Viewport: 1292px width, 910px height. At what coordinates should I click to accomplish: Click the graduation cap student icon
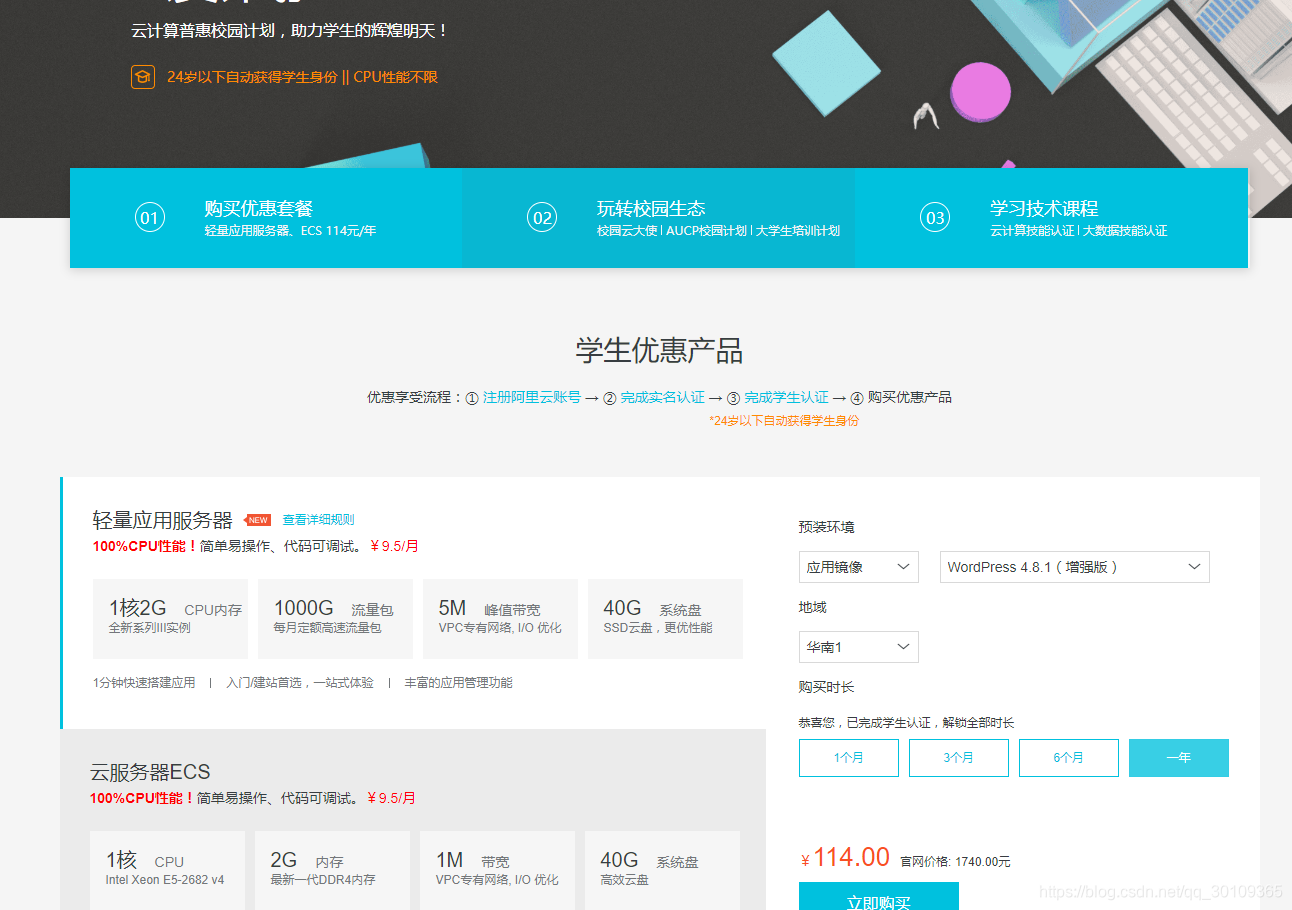(x=143, y=77)
